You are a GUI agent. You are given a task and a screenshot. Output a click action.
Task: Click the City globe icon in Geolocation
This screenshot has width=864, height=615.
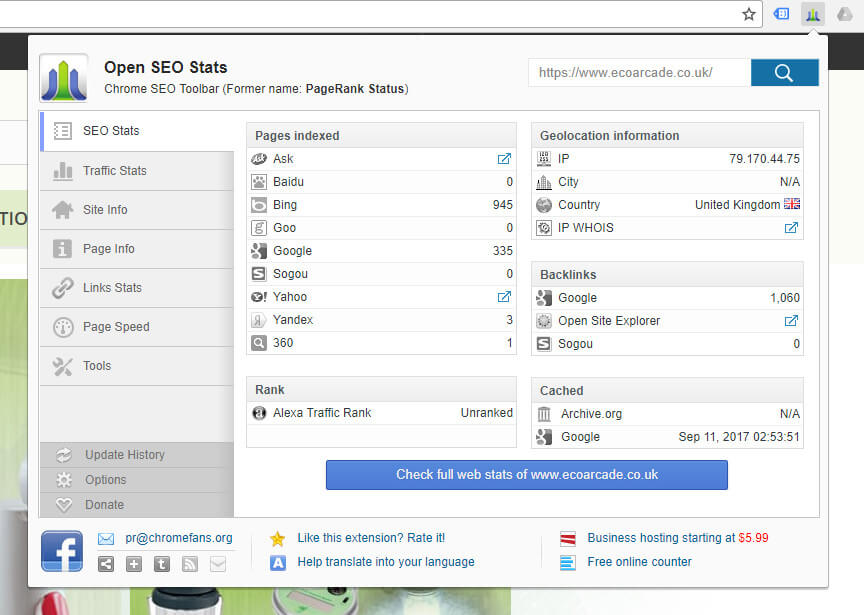(x=544, y=182)
